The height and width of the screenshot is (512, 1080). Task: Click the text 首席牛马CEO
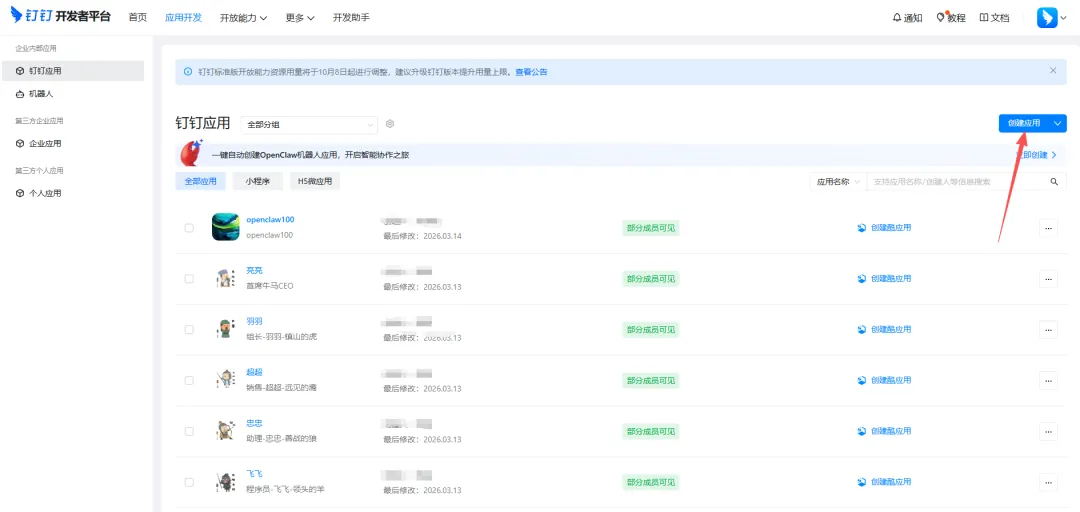270,286
